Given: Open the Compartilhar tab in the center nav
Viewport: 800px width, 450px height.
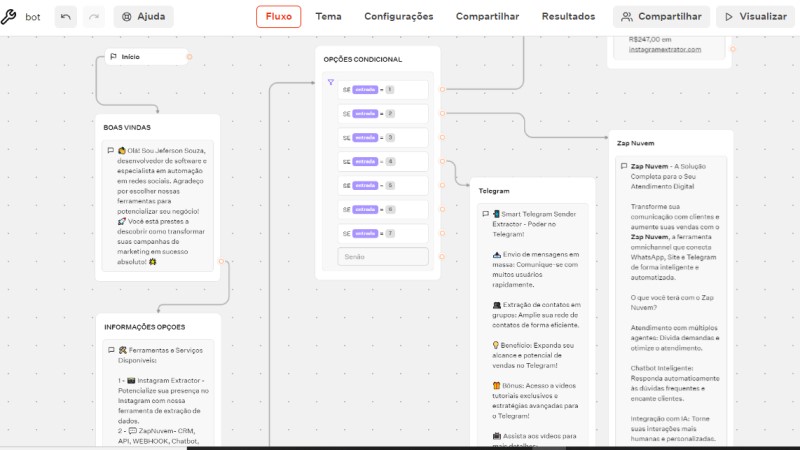Looking at the screenshot, I should click(x=487, y=16).
